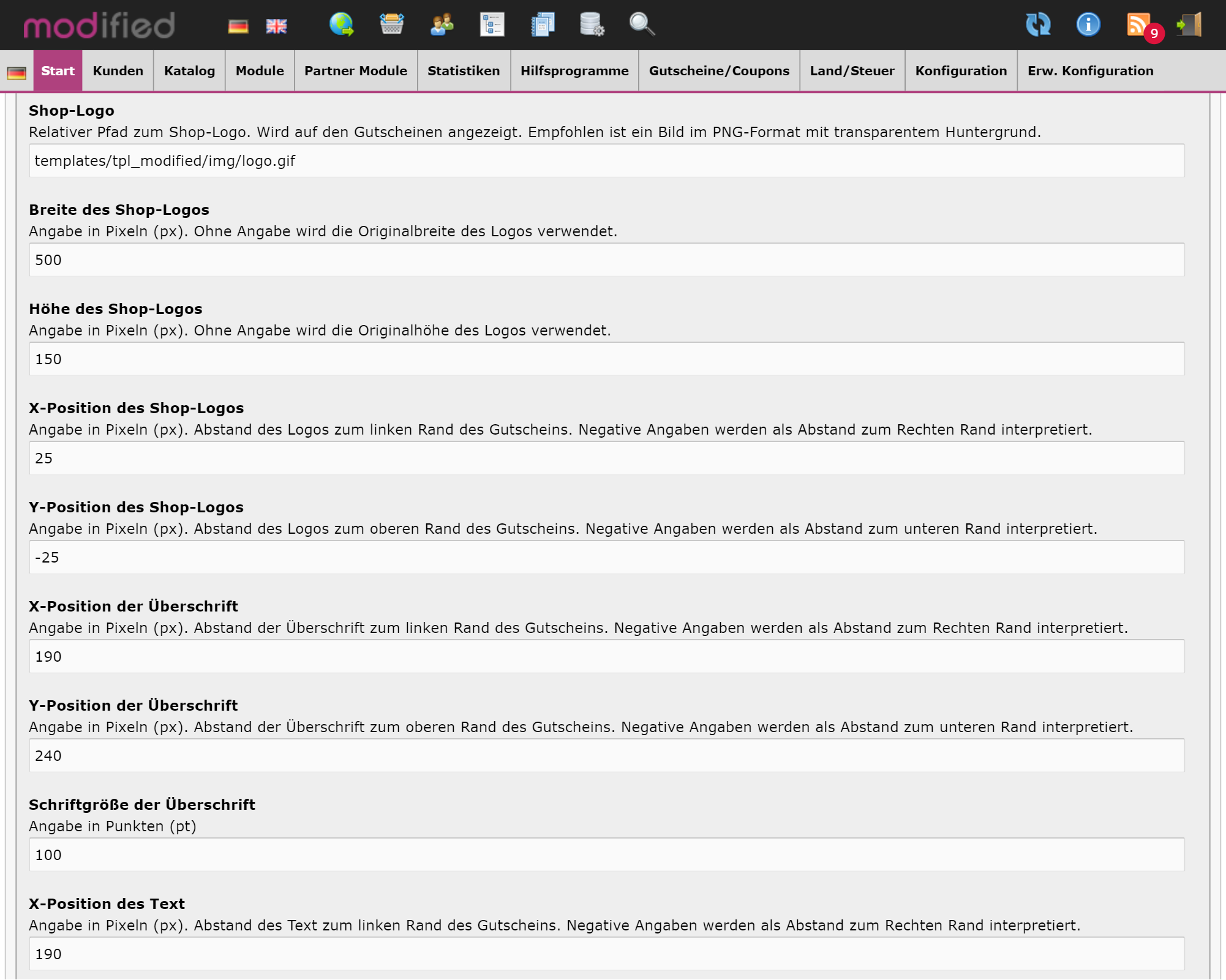Click the modified logo
Image resolution: width=1226 pixels, height=980 pixels.
99,26
